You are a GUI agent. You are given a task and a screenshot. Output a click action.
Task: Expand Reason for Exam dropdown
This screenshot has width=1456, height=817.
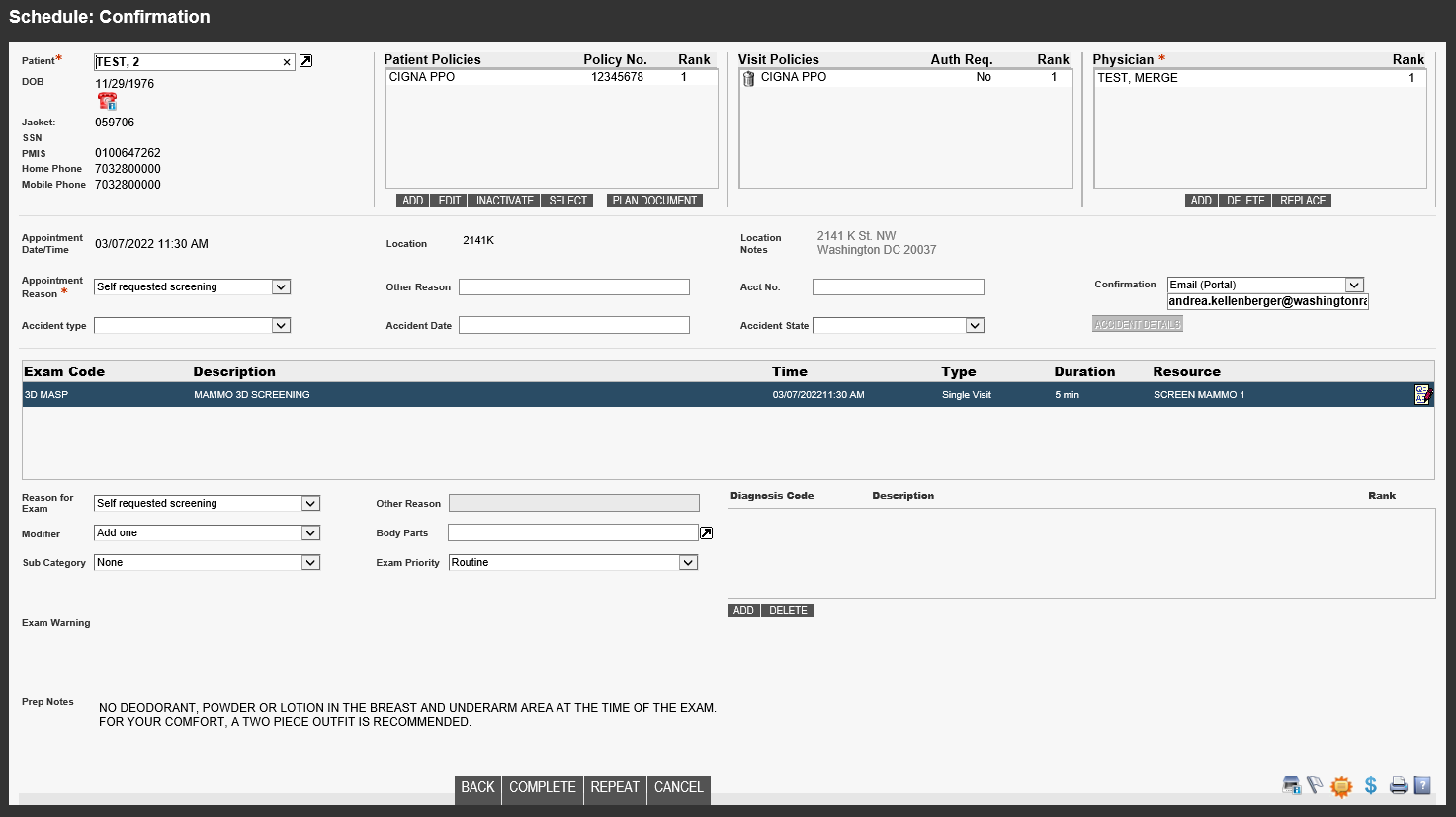point(310,503)
